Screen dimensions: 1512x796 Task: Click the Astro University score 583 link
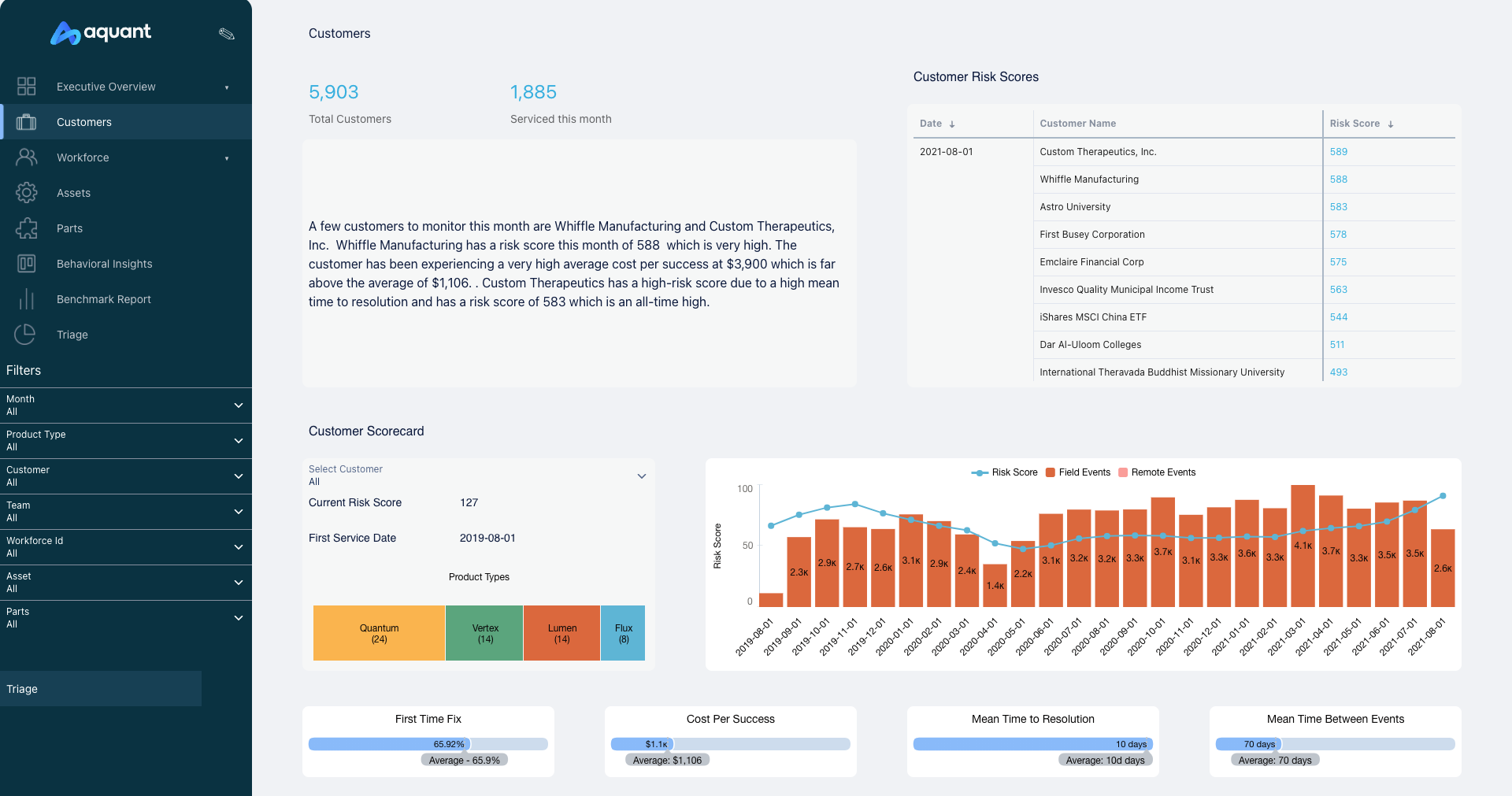1338,206
